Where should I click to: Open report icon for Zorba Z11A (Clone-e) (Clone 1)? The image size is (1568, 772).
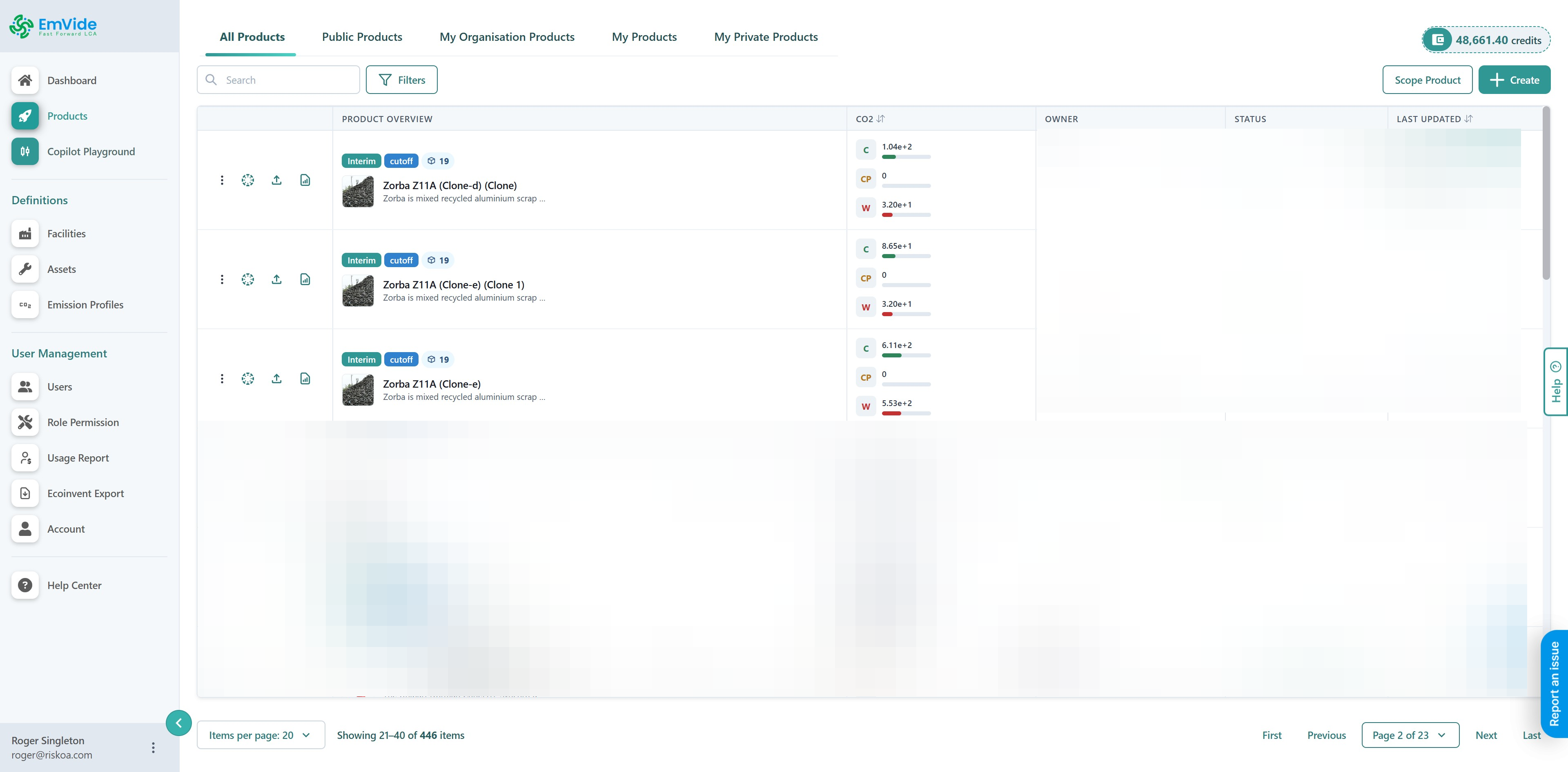[x=305, y=279]
